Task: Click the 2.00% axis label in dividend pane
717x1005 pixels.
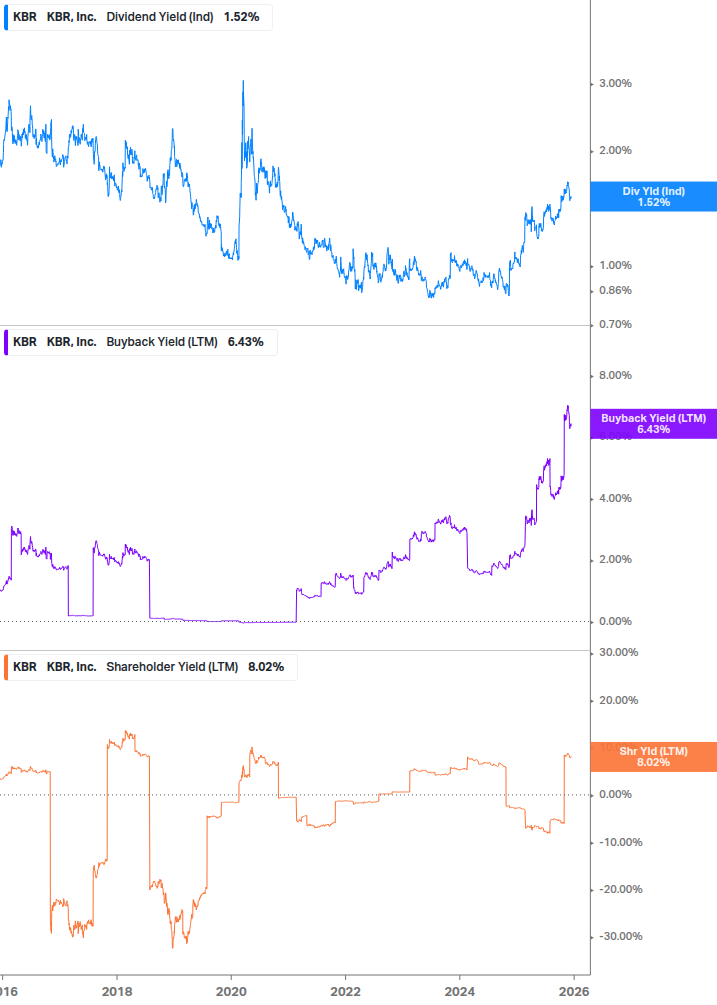Action: 615,150
